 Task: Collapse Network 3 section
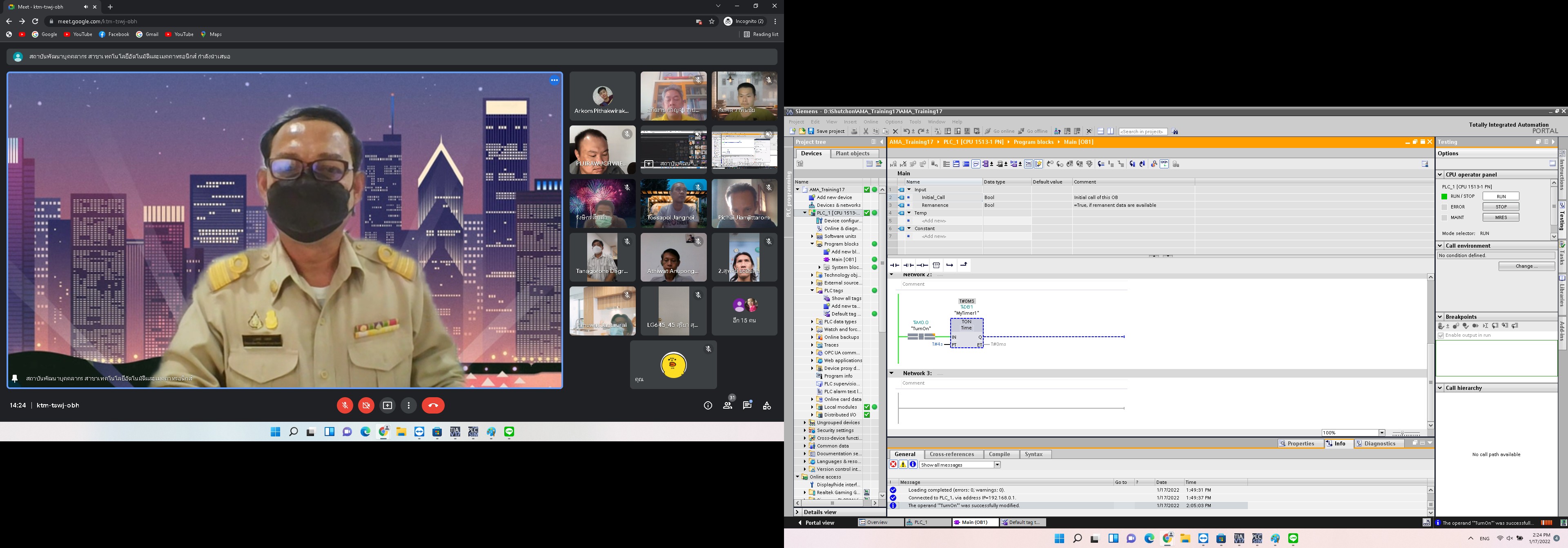892,373
